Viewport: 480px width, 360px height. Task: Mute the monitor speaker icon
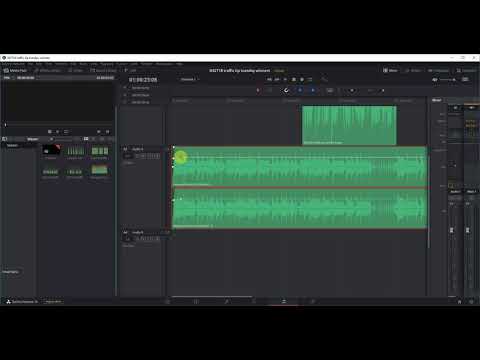click(435, 80)
